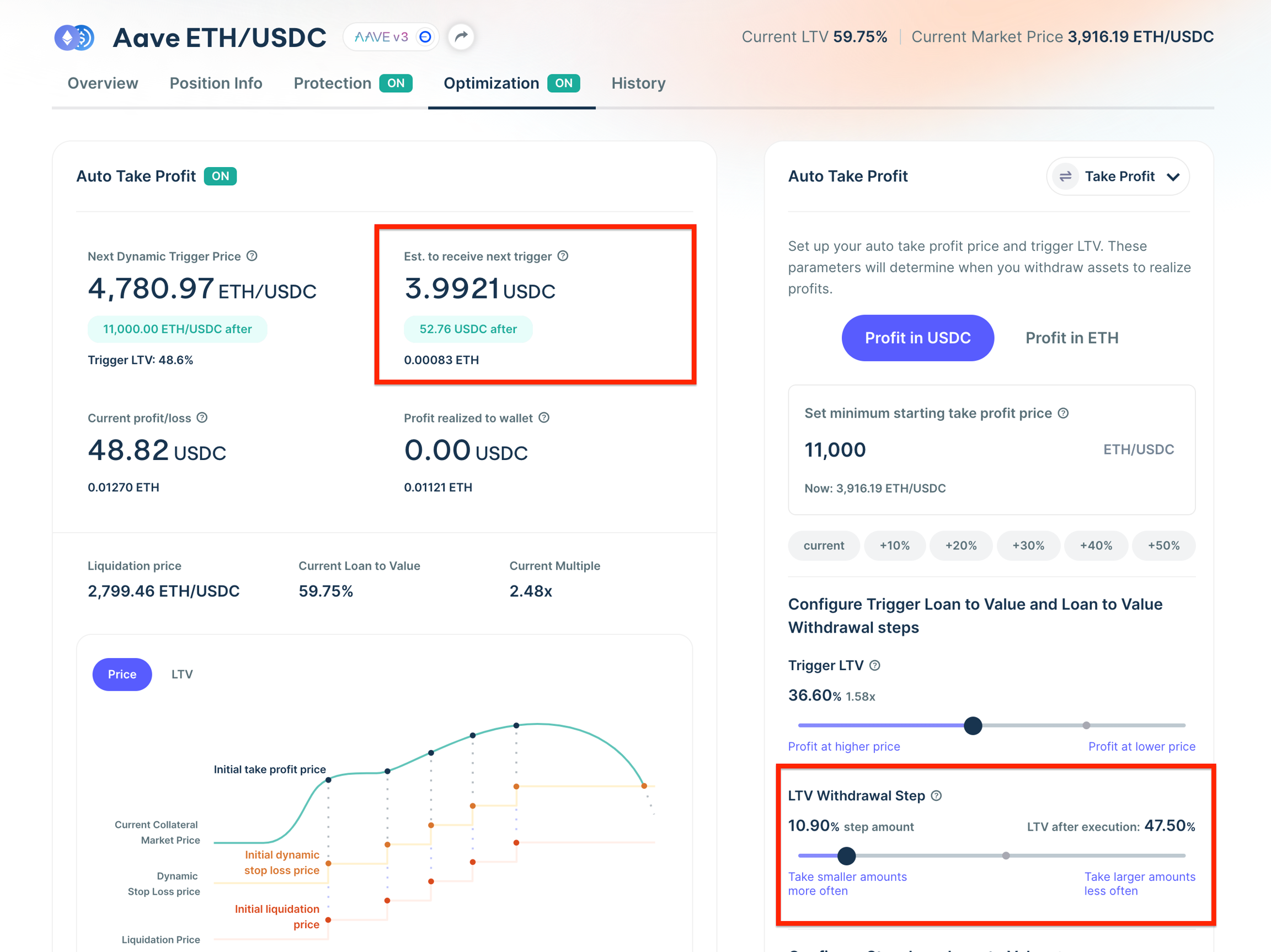The height and width of the screenshot is (952, 1271).
Task: Select Profit in USDC option
Action: click(x=917, y=338)
